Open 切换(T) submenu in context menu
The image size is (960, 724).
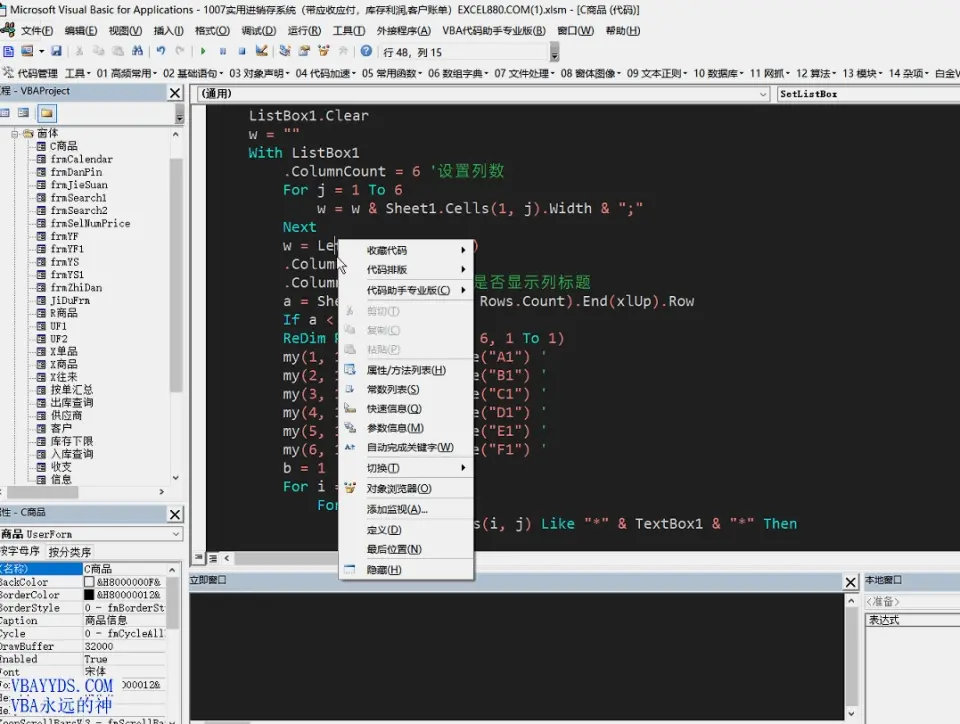pyautogui.click(x=406, y=468)
